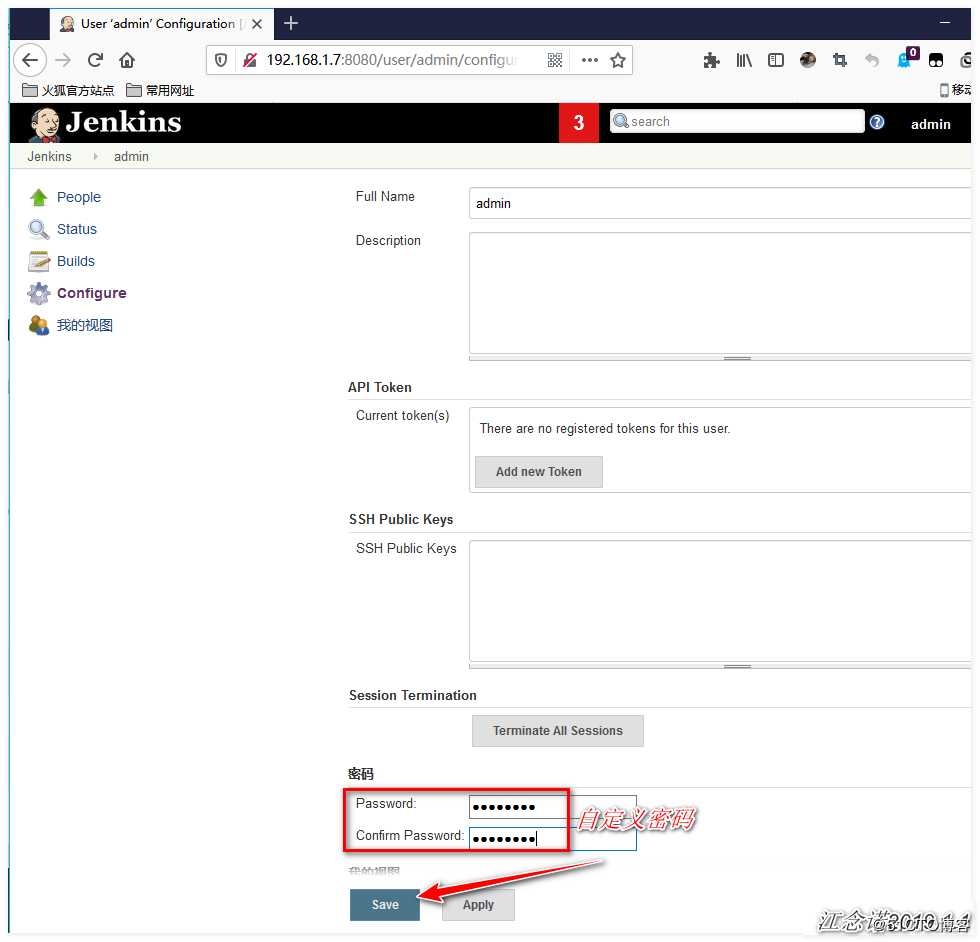Go to Jenkins breadcrumb root
The height and width of the screenshot is (942, 980).
pyautogui.click(x=49, y=156)
